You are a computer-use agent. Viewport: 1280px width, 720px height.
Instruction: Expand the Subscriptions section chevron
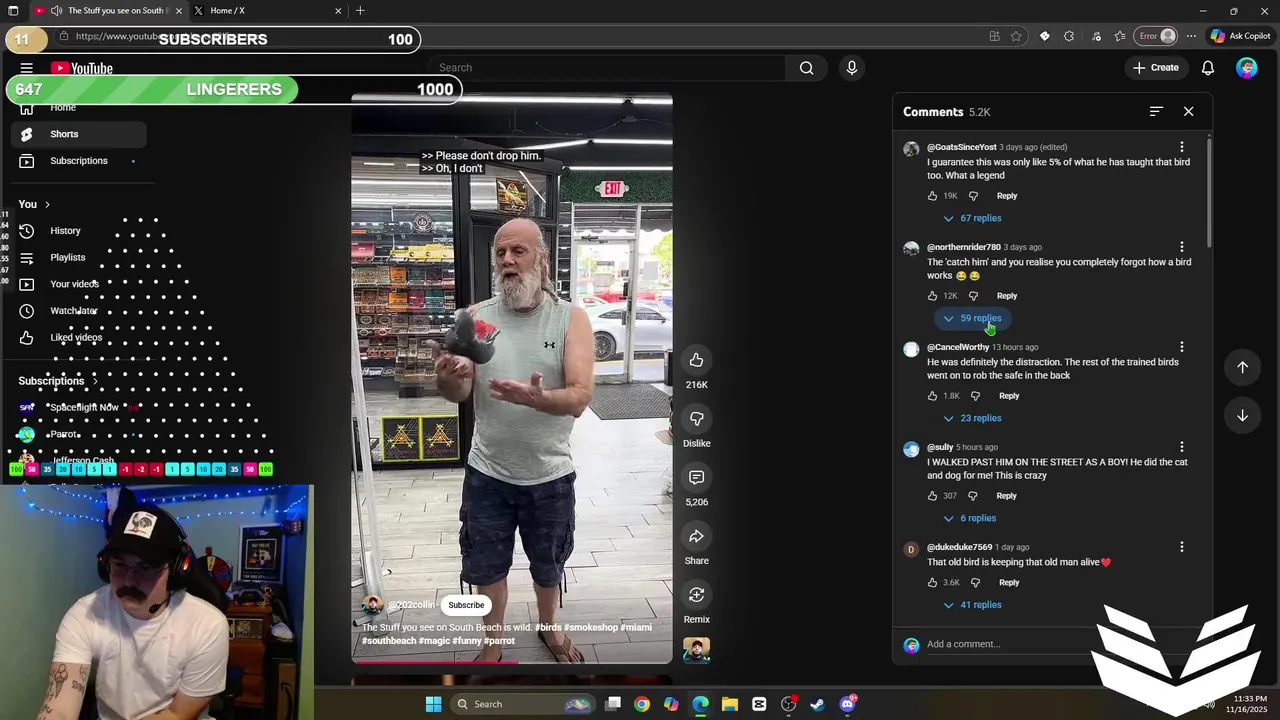click(x=96, y=381)
